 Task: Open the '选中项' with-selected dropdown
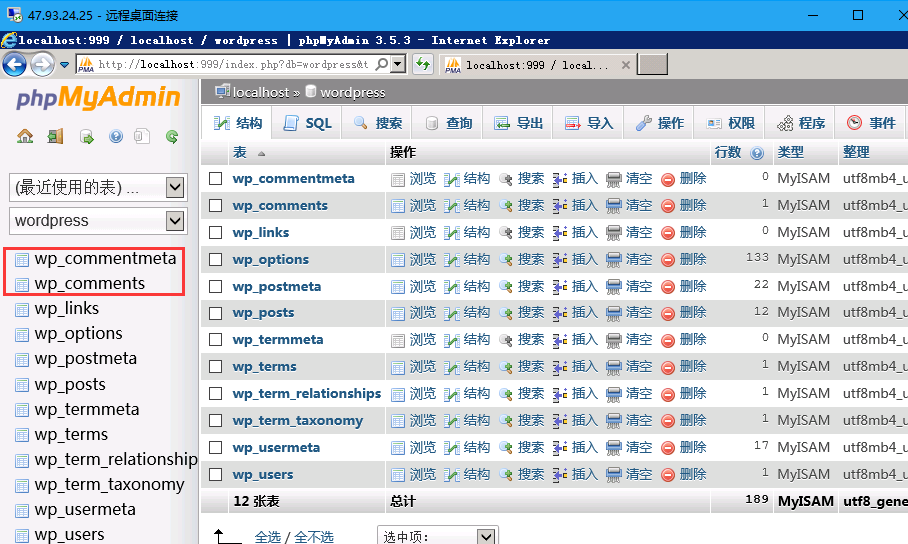point(438,536)
